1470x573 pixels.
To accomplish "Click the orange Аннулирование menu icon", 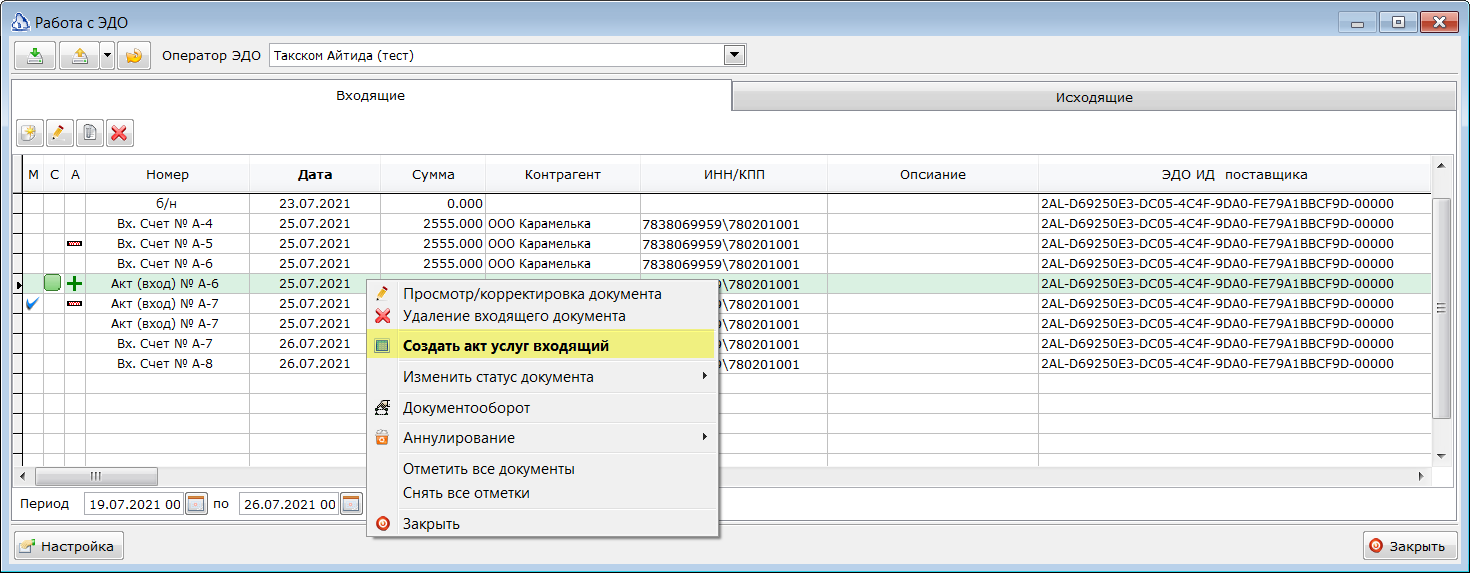I will coord(382,438).
